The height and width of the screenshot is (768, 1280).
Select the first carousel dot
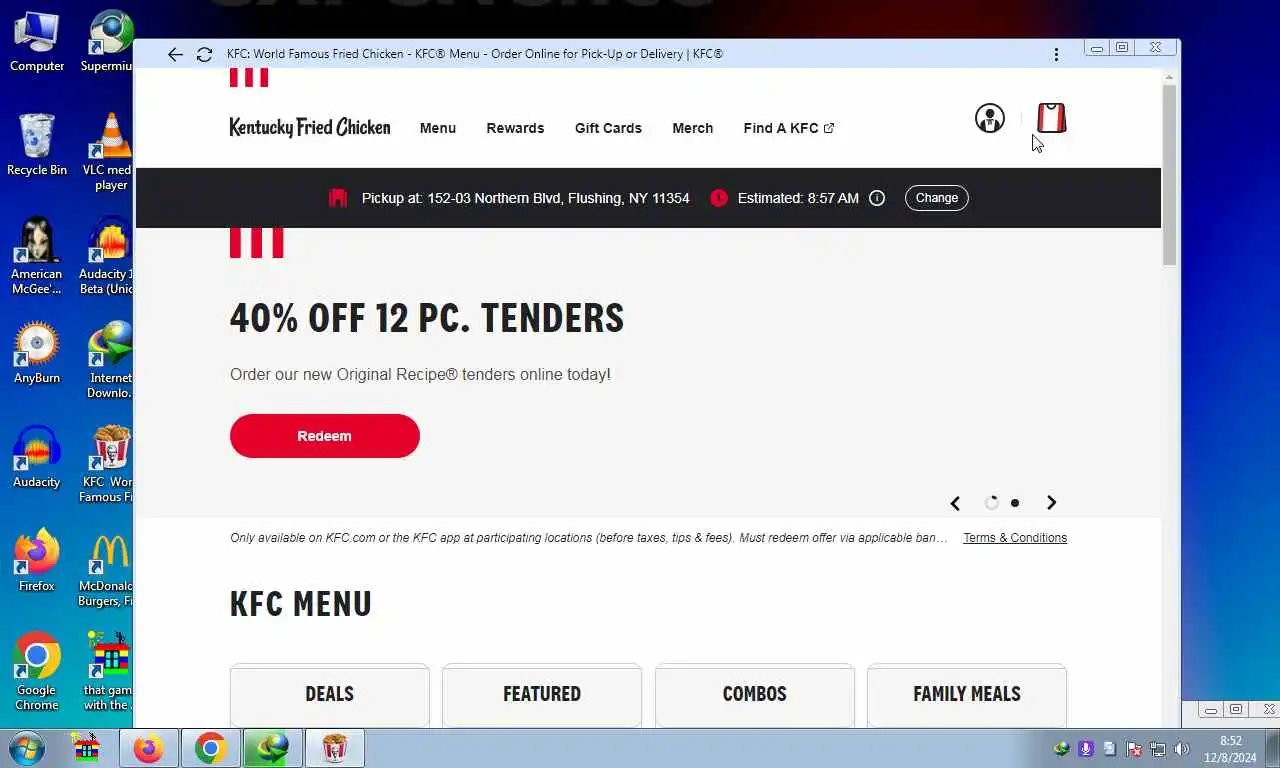(x=991, y=503)
